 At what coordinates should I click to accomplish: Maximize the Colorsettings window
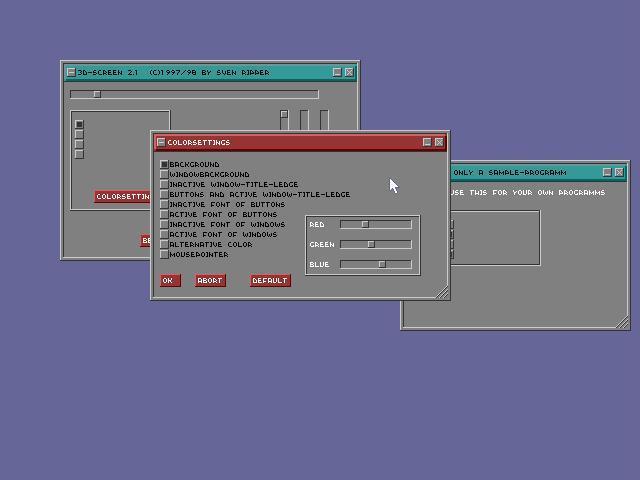pos(427,143)
